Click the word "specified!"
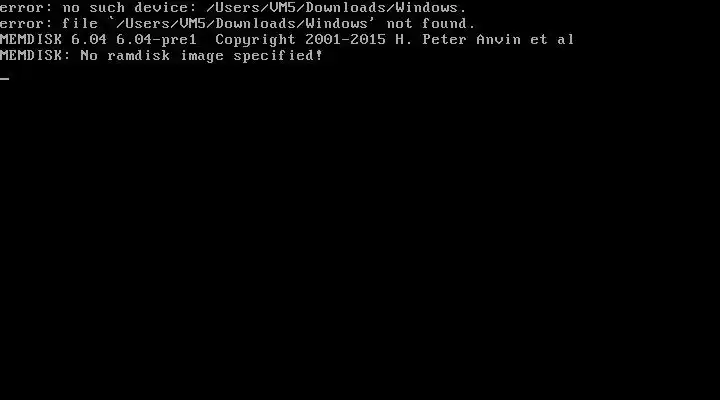This screenshot has height=400, width=720. tap(278, 56)
